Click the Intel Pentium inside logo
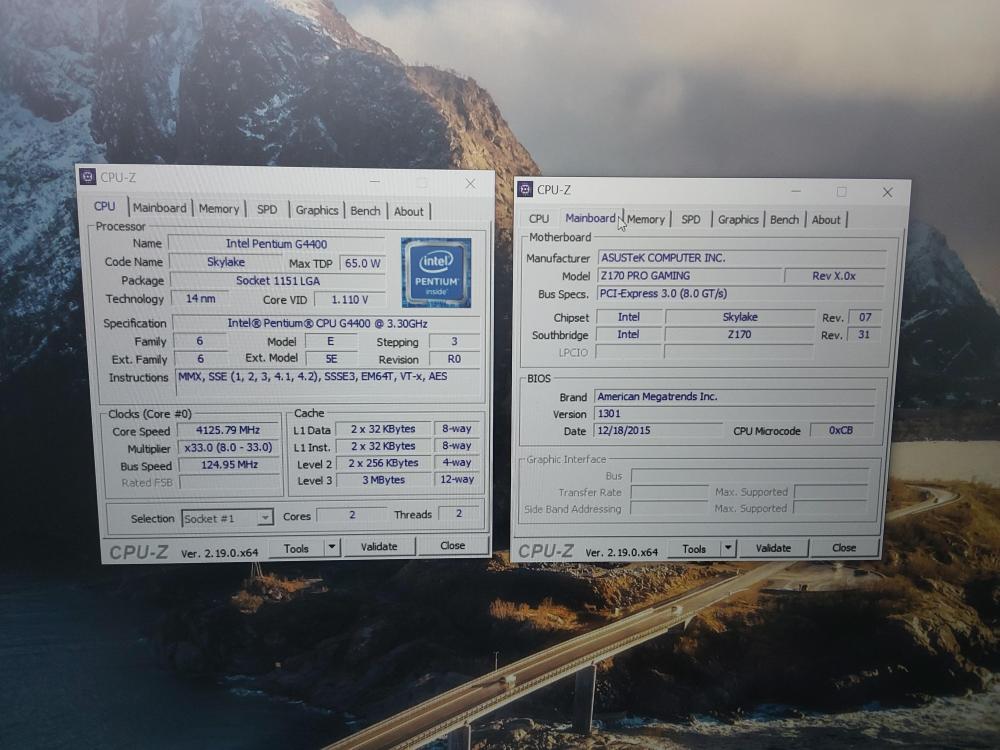This screenshot has width=1000, height=750. (436, 272)
